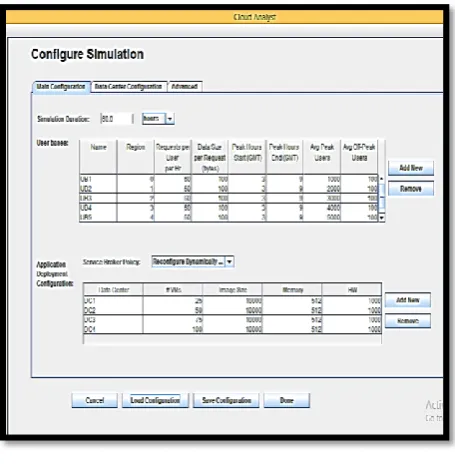Click DC1 #VMs cell value 25
Image resolution: width=455 pixels, height=473 pixels.
[x=173, y=301]
